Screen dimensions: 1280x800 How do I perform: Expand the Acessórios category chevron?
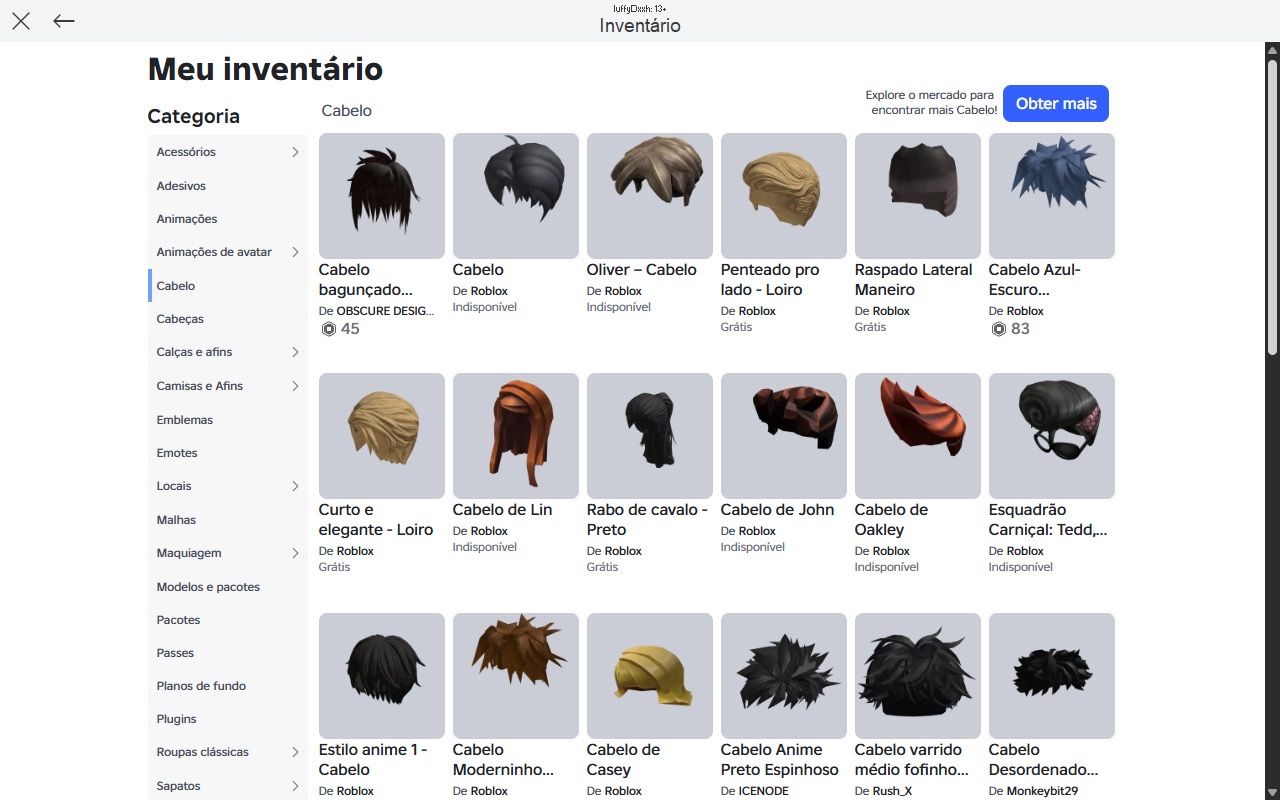point(295,152)
